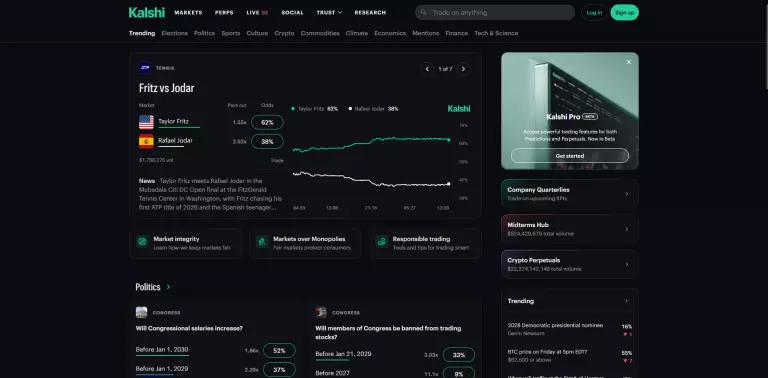Click the search magnifier icon
Viewport: 768px width, 378px height.
[424, 13]
